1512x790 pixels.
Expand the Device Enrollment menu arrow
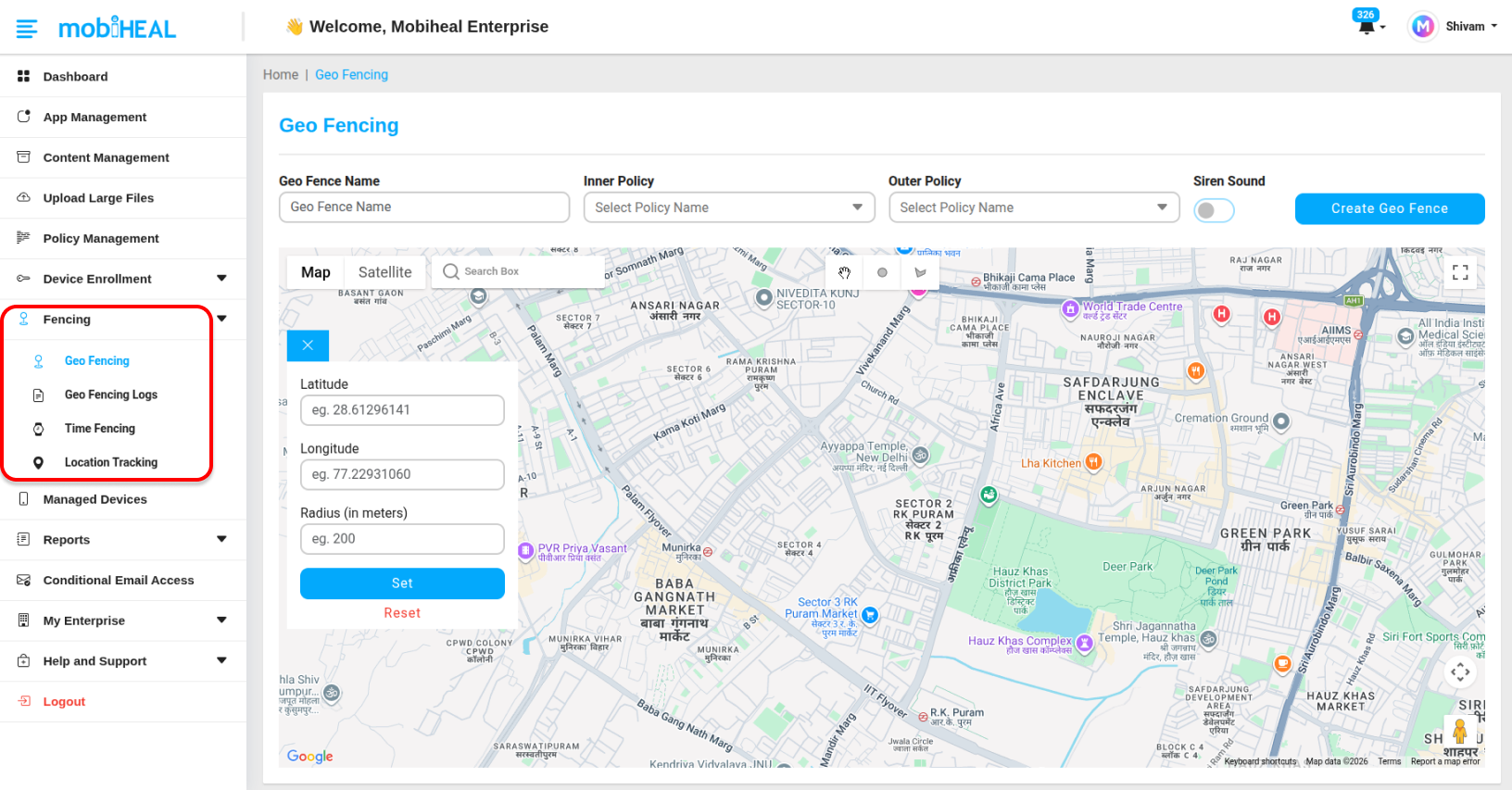221,278
